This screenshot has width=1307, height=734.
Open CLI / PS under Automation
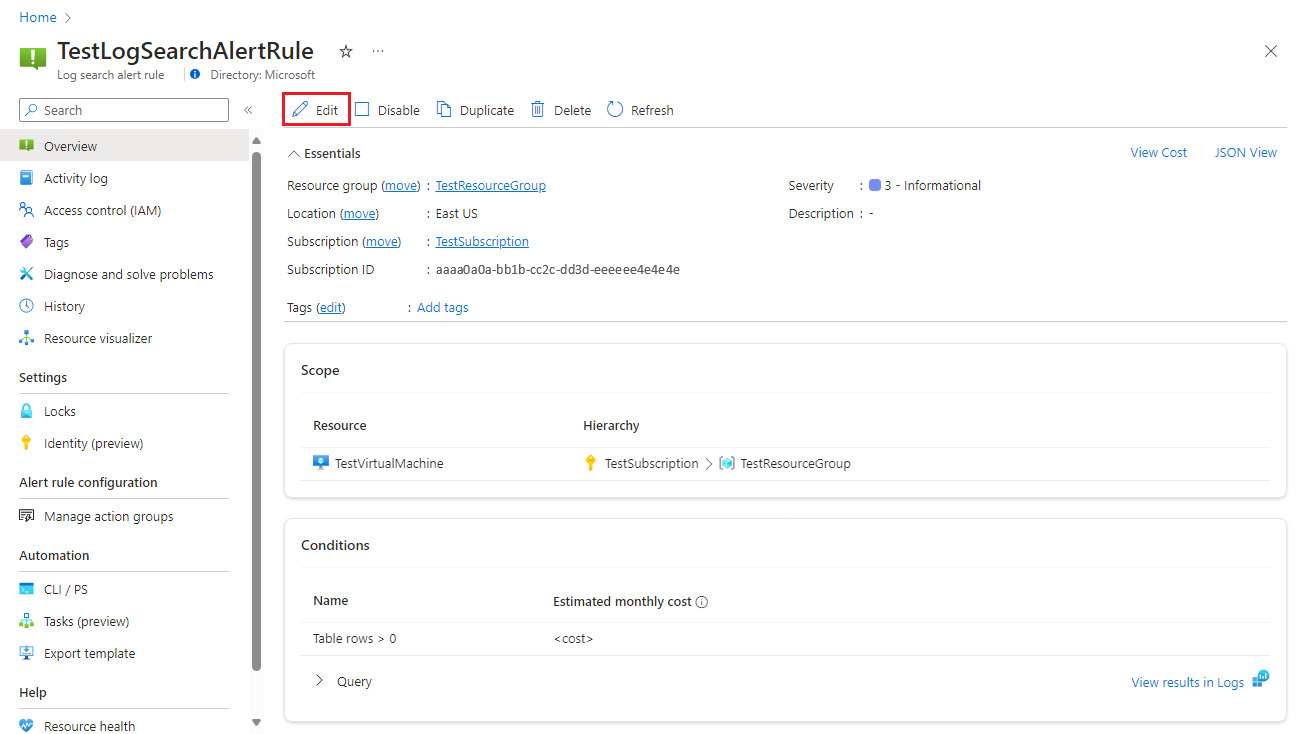[x=63, y=588]
